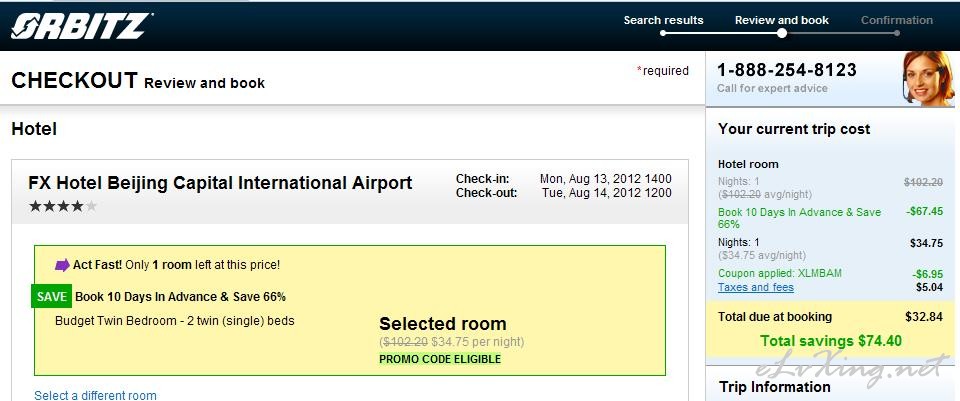Viewport: 960px width, 401px height.
Task: Click the green SAVE badge
Action: 51,297
